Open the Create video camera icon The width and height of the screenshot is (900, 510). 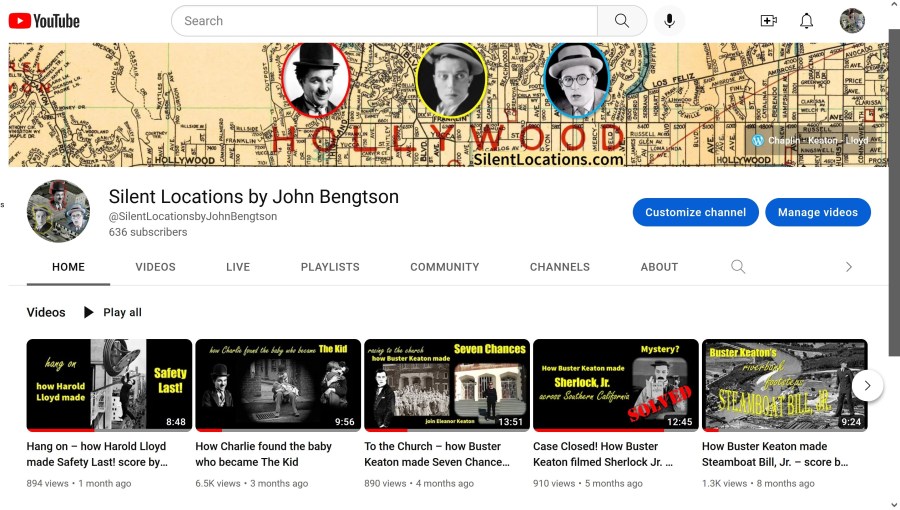[768, 21]
